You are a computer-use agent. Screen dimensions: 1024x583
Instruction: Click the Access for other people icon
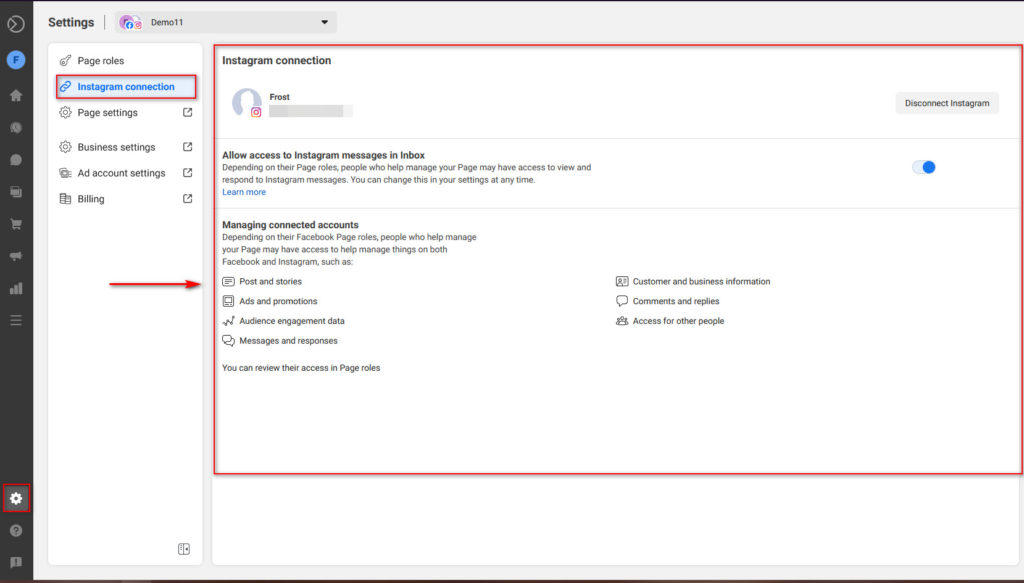(x=622, y=321)
